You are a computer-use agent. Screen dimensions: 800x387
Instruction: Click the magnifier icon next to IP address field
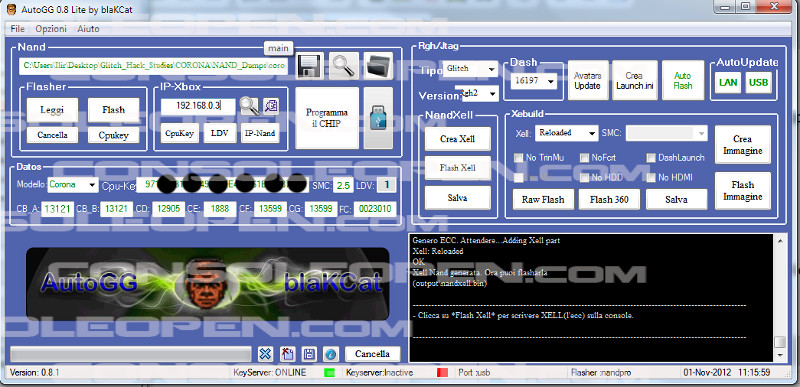(x=249, y=106)
